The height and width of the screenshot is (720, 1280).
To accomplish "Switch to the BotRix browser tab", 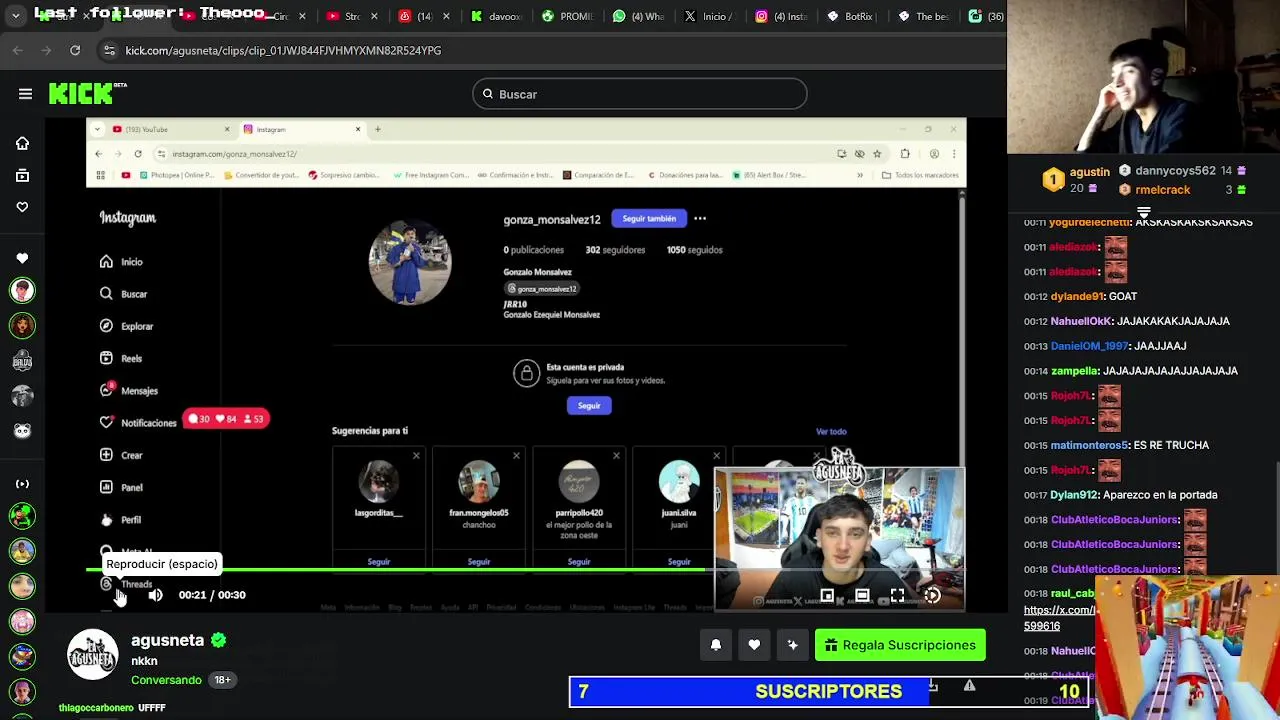I will coord(850,16).
